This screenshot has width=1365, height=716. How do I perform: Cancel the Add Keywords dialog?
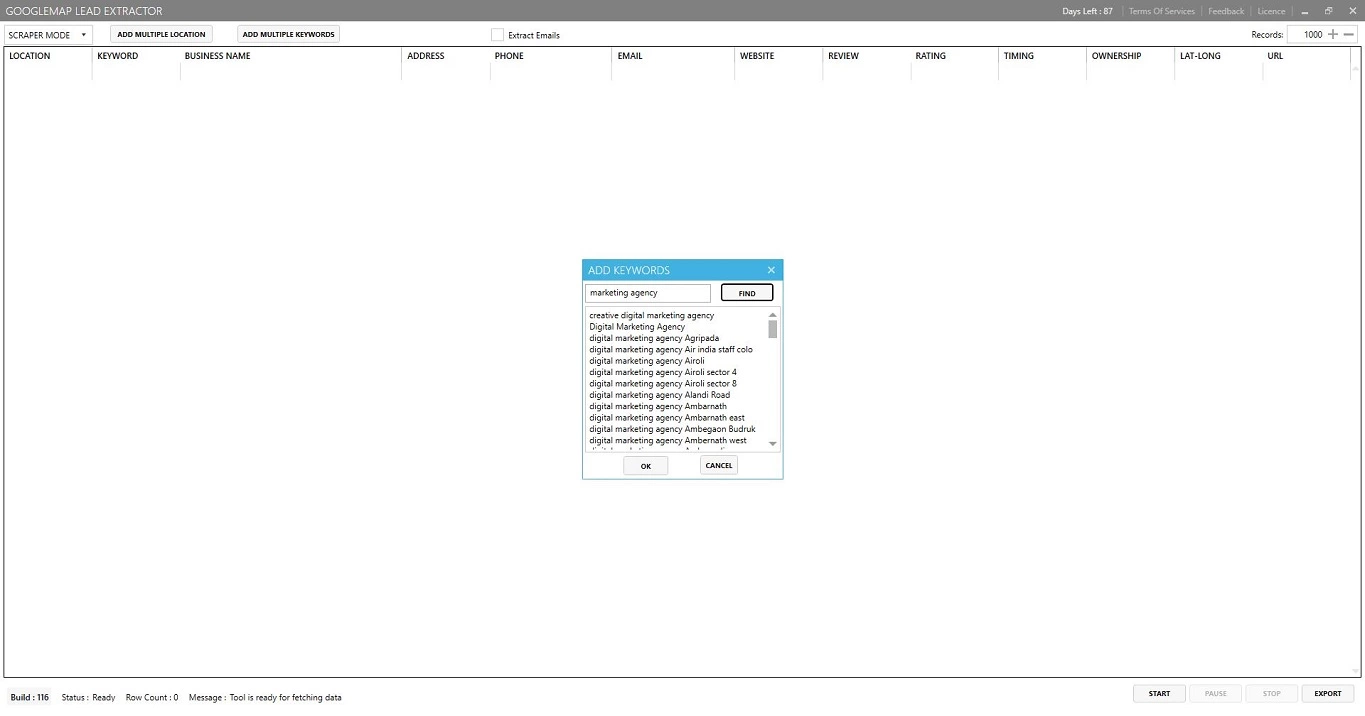(718, 465)
